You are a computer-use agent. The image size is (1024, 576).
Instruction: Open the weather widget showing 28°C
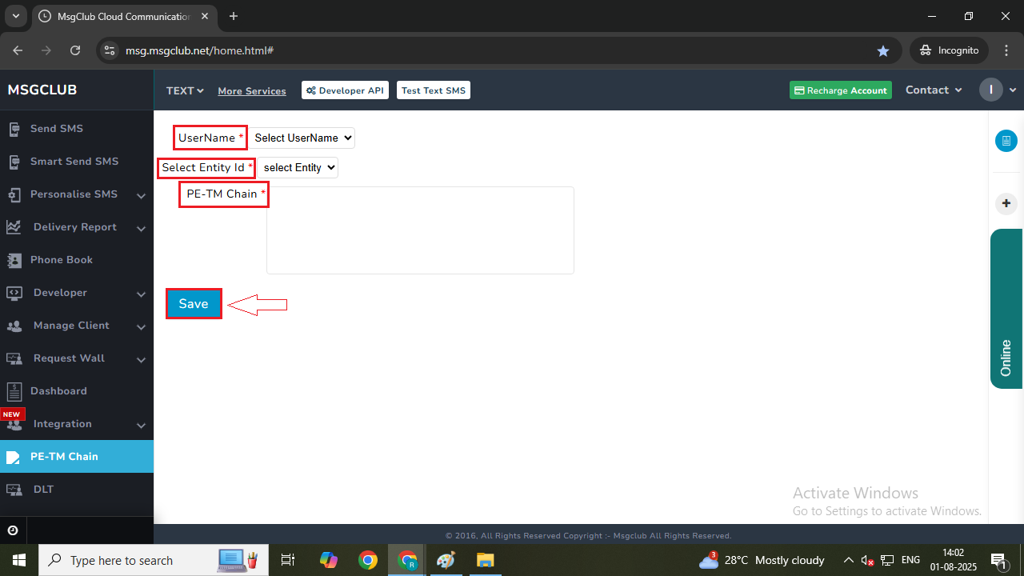coord(761,560)
